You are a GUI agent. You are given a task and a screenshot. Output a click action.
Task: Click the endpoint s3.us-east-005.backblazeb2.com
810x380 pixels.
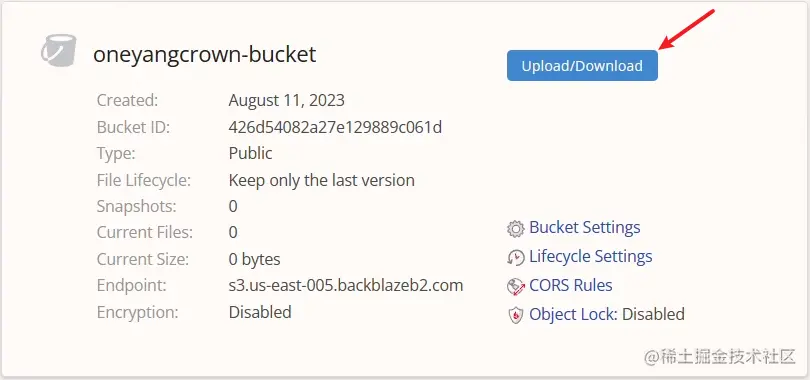click(346, 285)
